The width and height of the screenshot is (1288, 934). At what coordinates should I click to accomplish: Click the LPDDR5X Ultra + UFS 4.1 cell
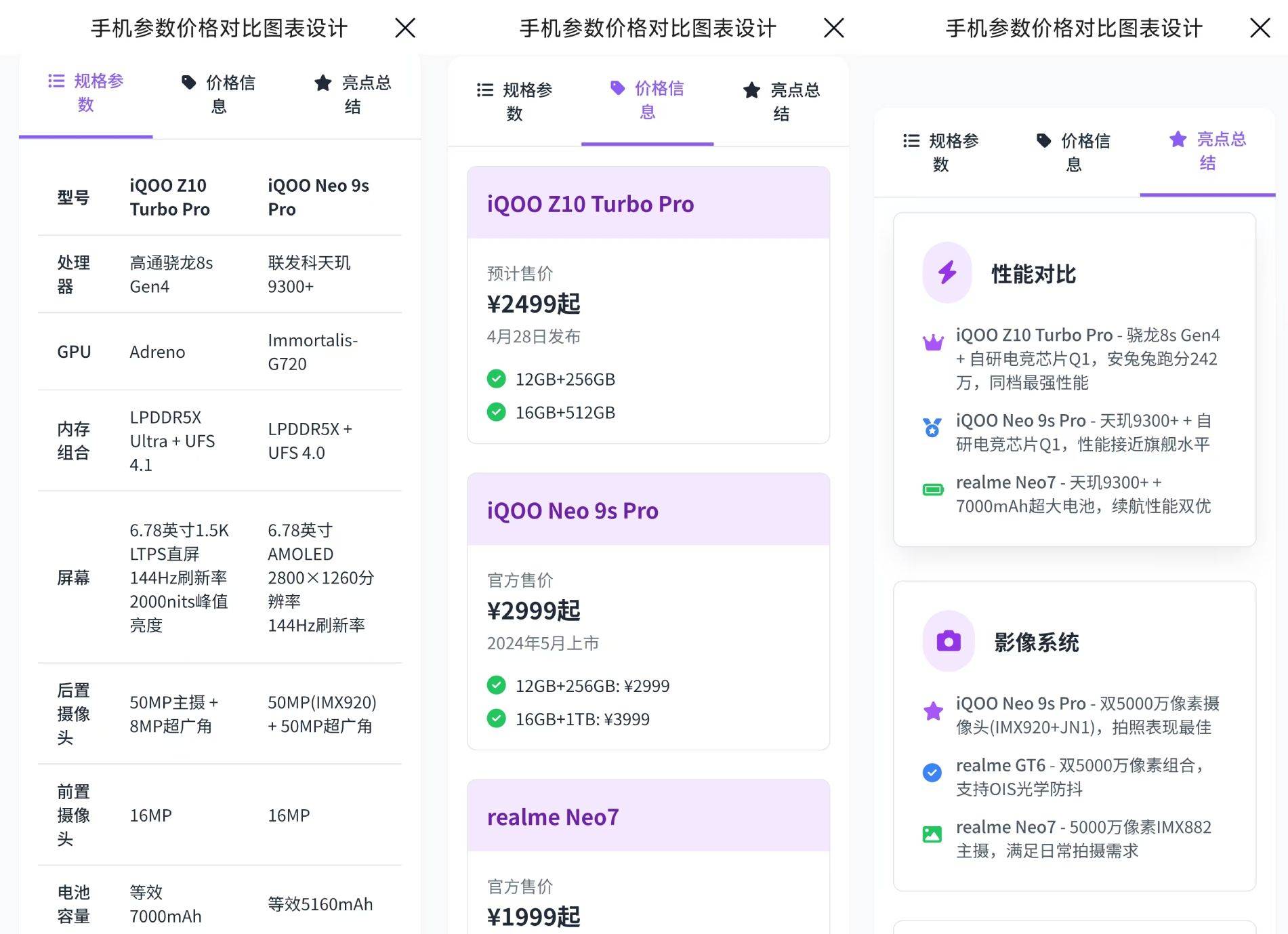pos(172,441)
